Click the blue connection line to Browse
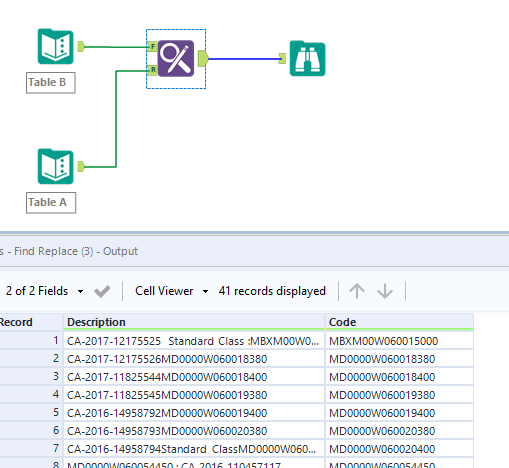 tap(244, 59)
